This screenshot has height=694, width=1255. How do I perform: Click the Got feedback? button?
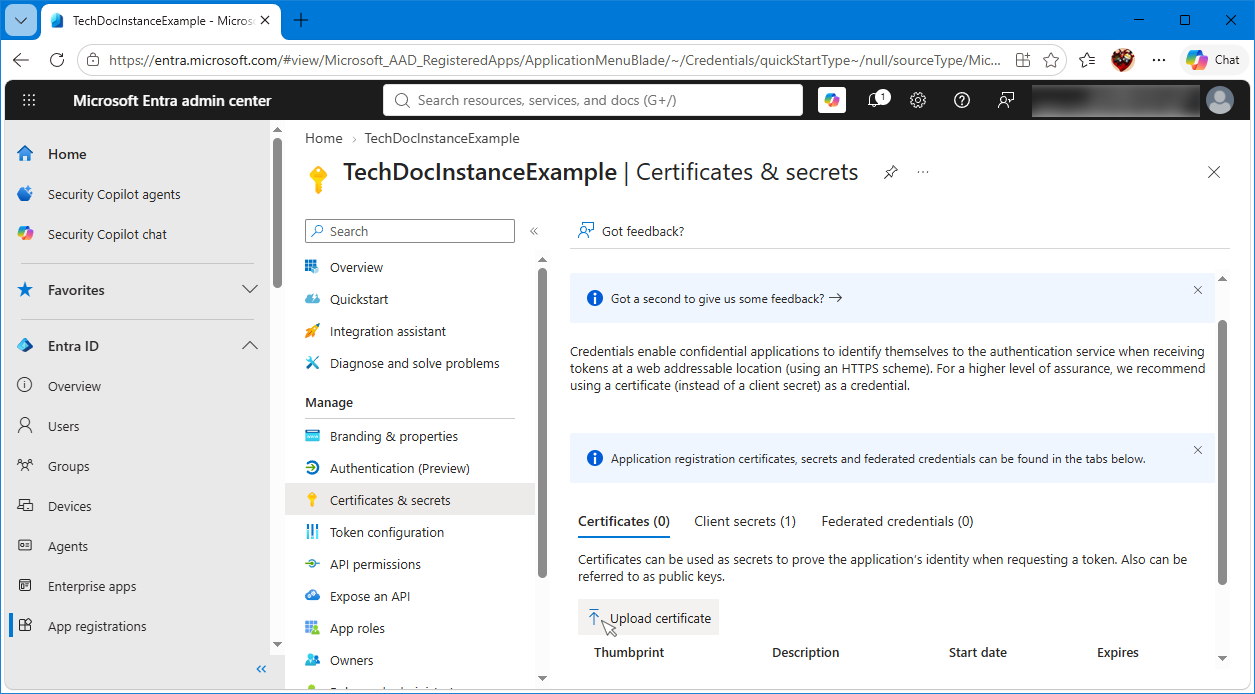(x=631, y=231)
